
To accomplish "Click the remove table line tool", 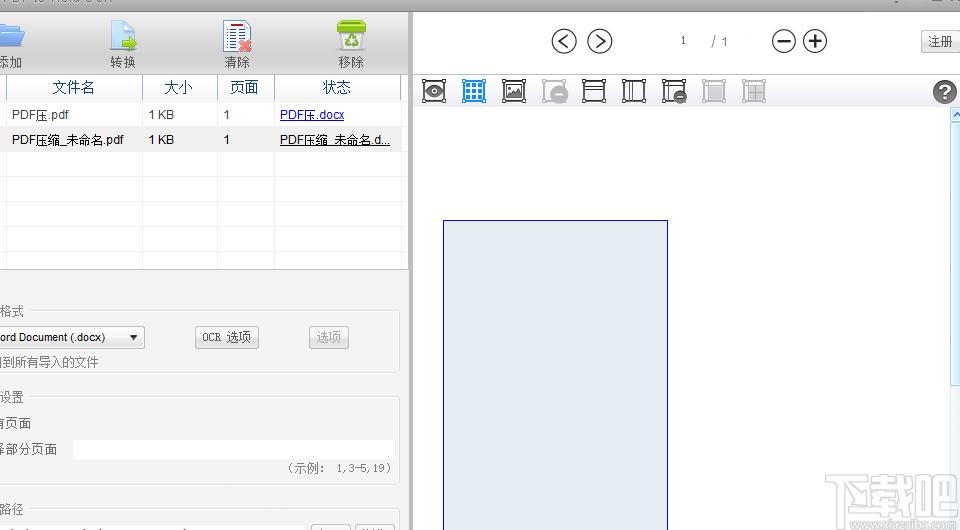I will coord(674,91).
